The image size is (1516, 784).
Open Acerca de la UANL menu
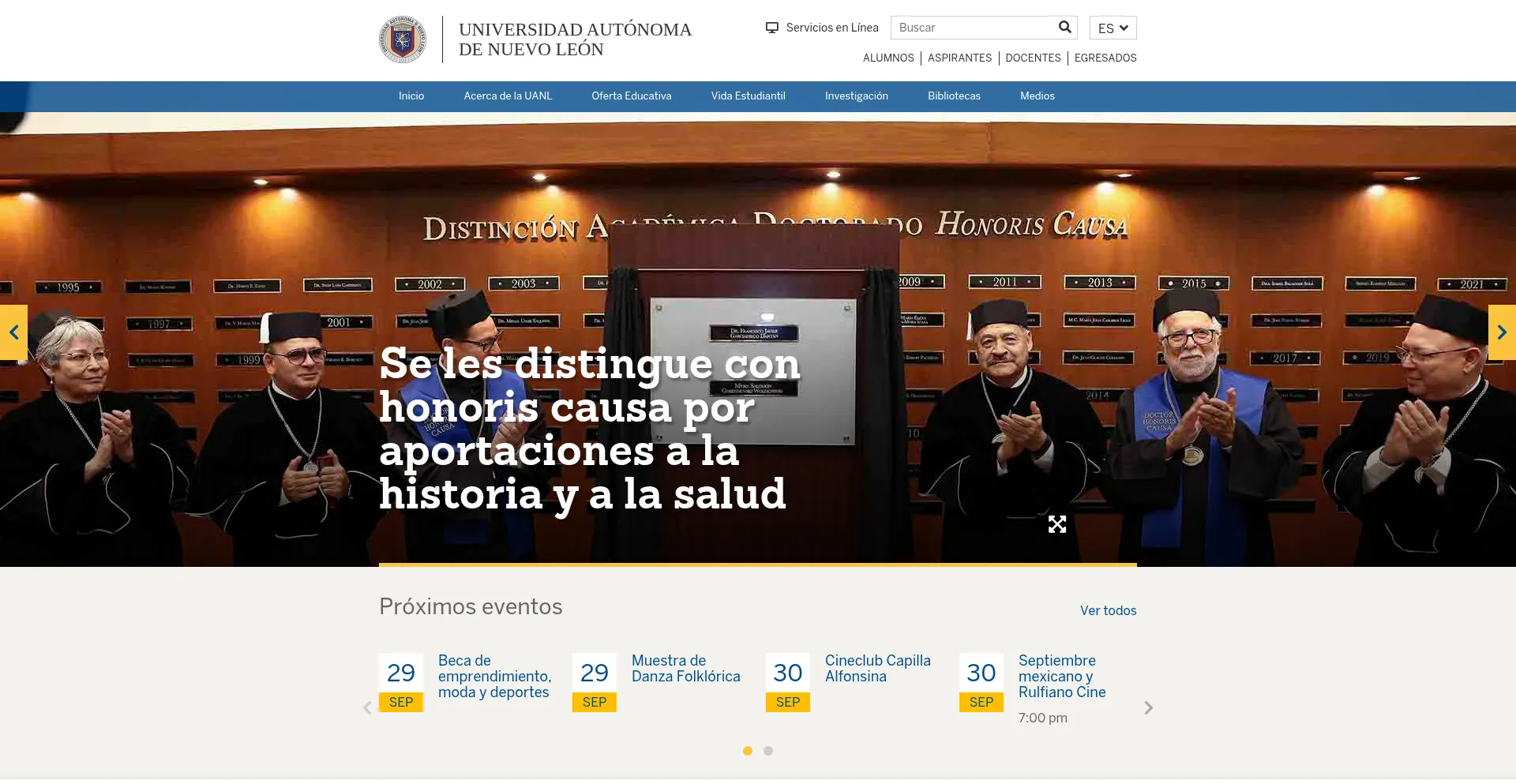[508, 96]
